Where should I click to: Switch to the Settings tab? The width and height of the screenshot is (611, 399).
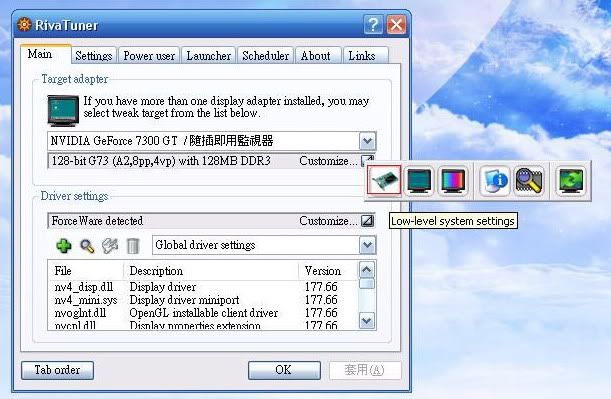click(x=94, y=56)
